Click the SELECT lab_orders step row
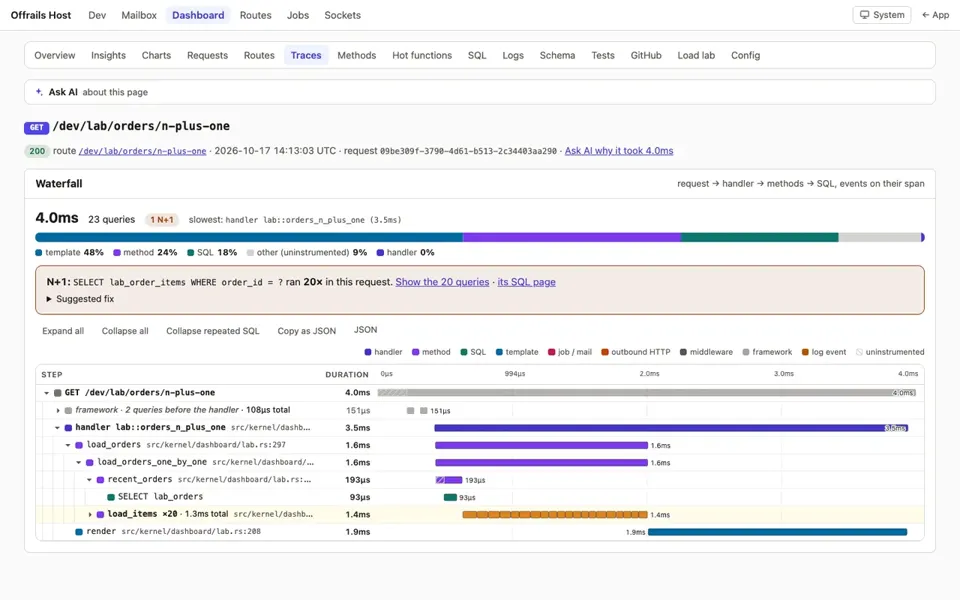The height and width of the screenshot is (600, 960). coord(480,497)
